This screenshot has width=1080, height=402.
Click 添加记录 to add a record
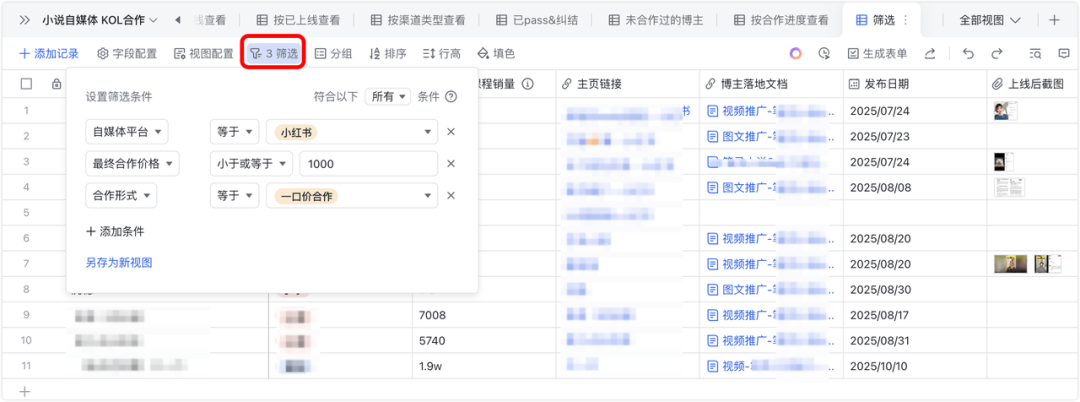49,53
